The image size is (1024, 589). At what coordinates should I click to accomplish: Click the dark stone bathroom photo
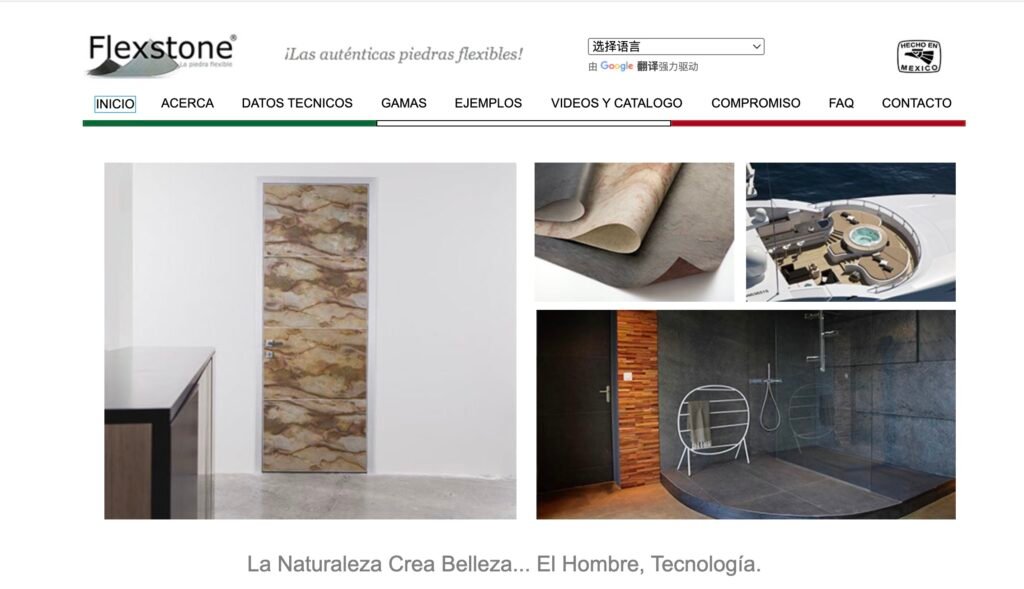[x=746, y=415]
